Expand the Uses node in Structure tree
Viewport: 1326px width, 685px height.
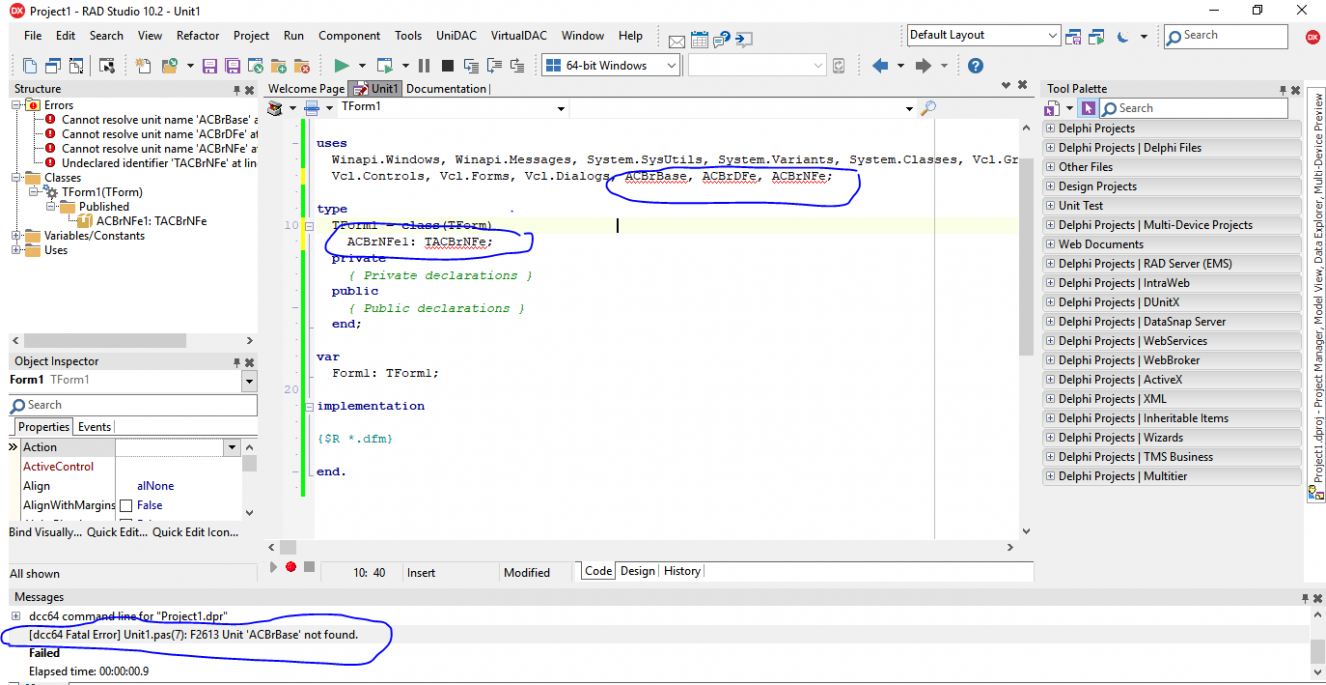[x=17, y=250]
